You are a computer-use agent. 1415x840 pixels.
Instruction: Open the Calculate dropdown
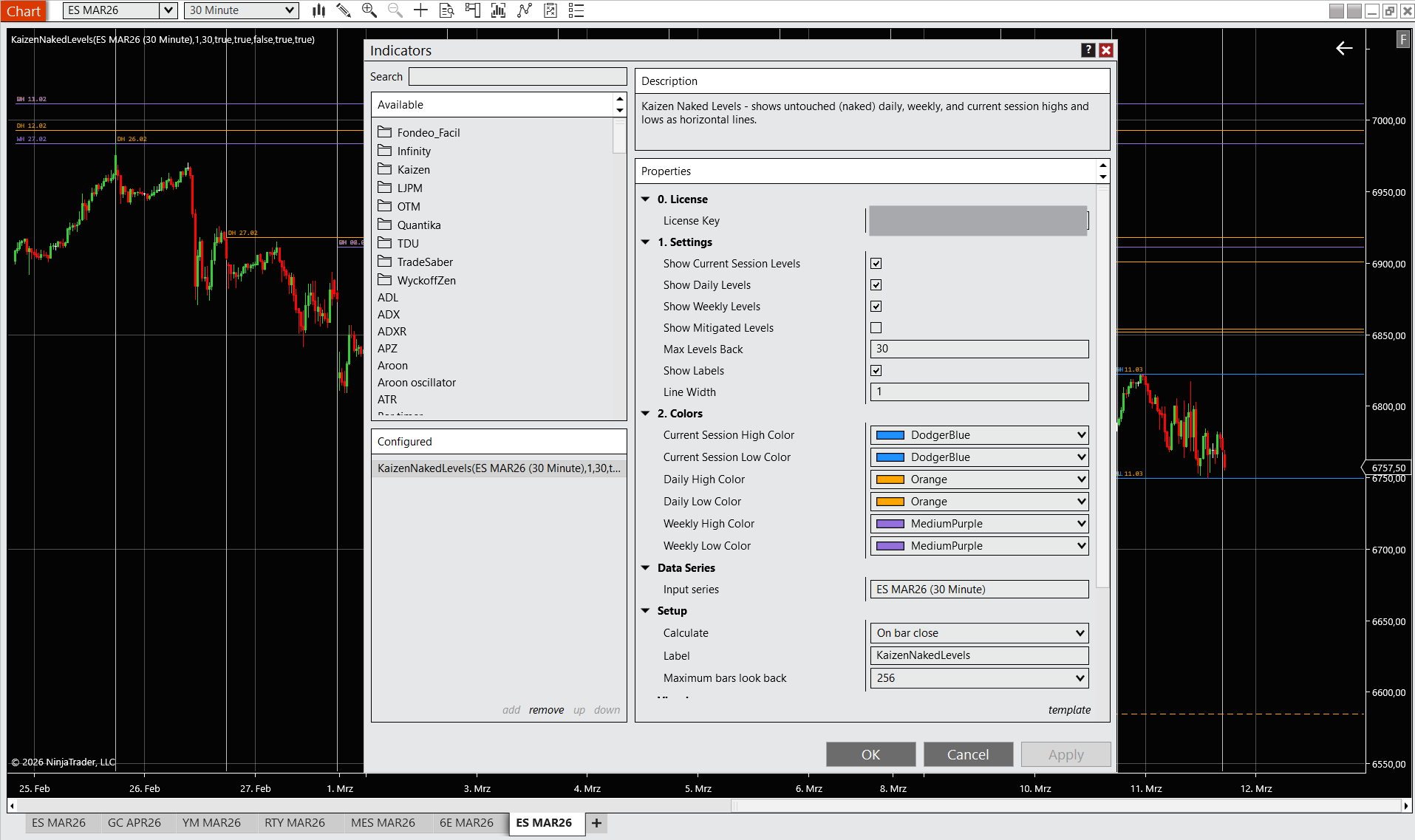click(x=979, y=633)
